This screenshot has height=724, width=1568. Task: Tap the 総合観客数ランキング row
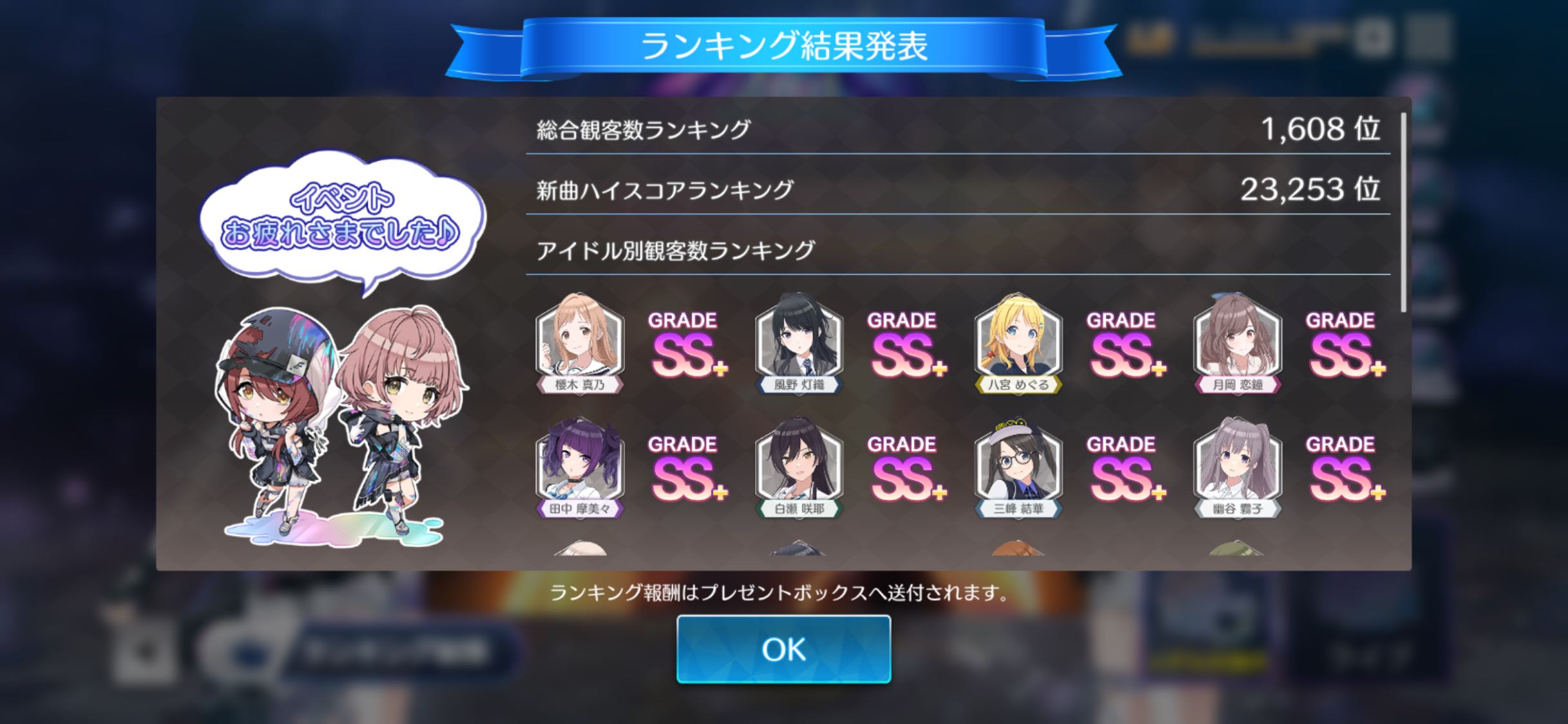coord(958,129)
